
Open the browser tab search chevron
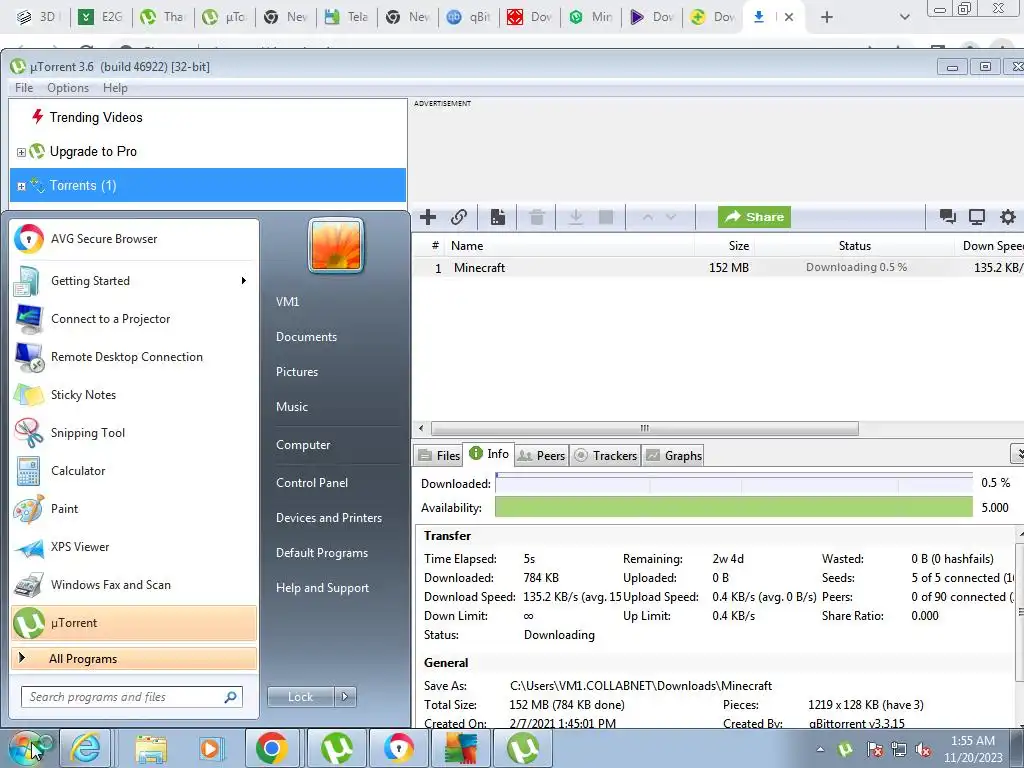[904, 17]
